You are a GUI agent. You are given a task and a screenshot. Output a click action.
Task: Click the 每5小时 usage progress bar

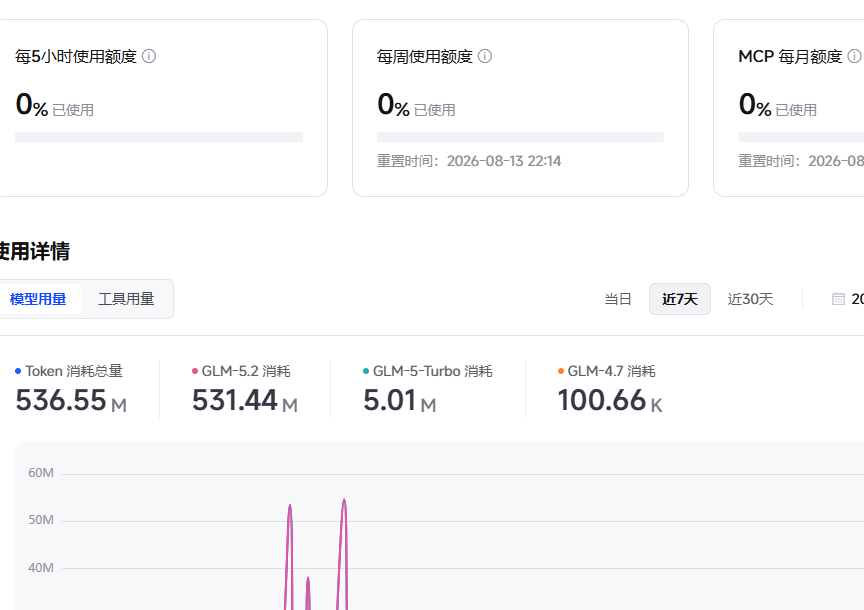point(159,137)
